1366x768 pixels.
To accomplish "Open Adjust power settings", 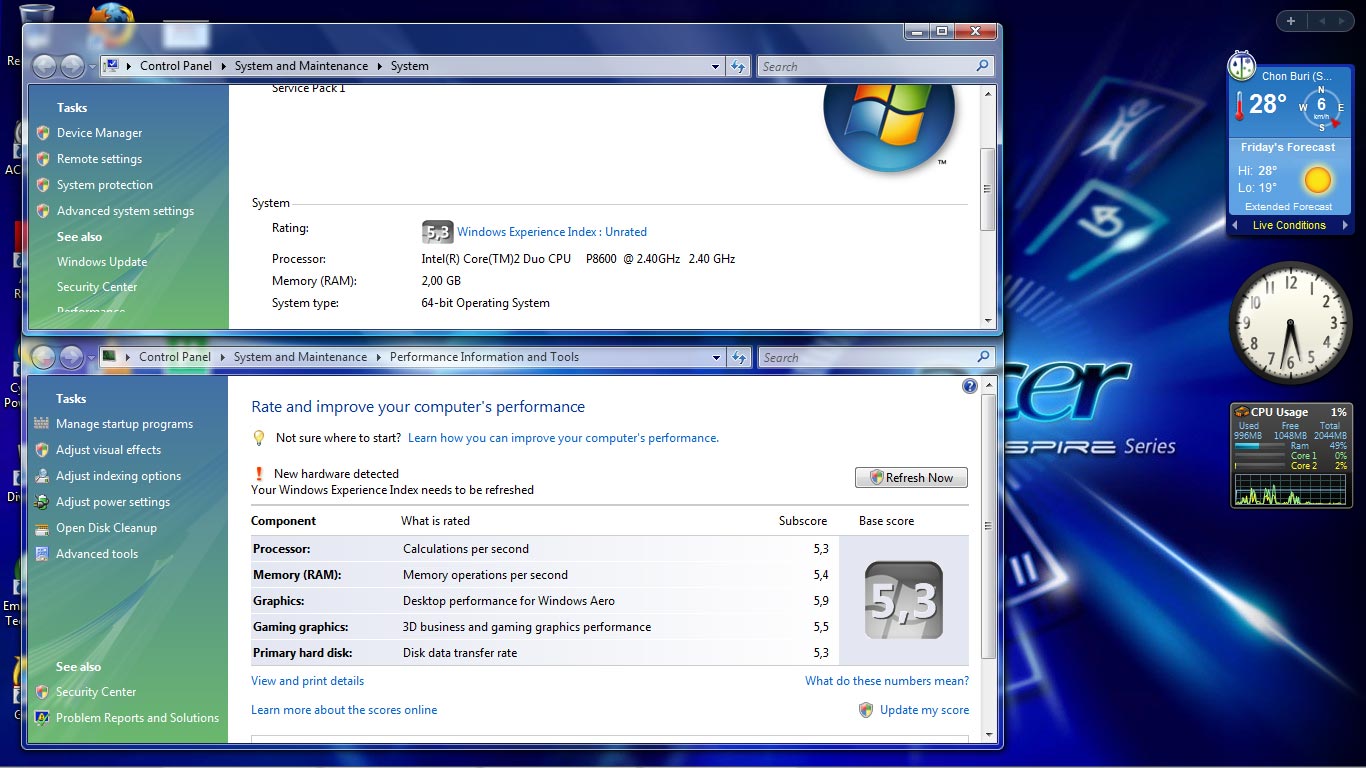I will tap(113, 502).
